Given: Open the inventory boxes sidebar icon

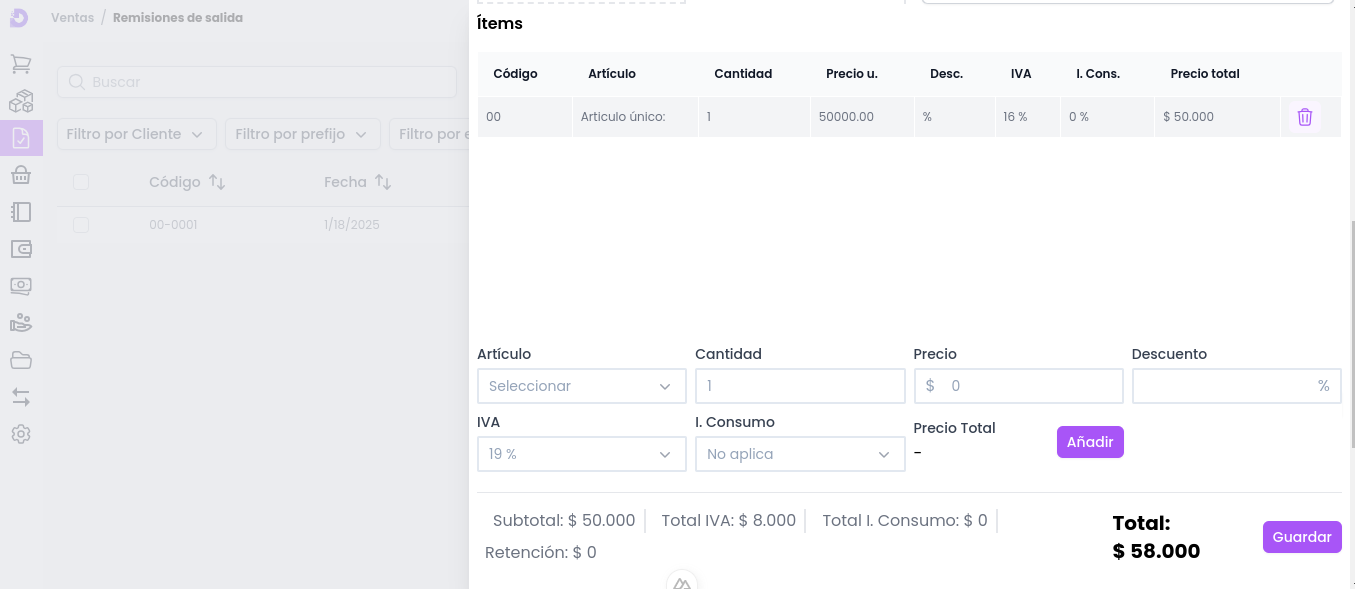Looking at the screenshot, I should [x=21, y=101].
